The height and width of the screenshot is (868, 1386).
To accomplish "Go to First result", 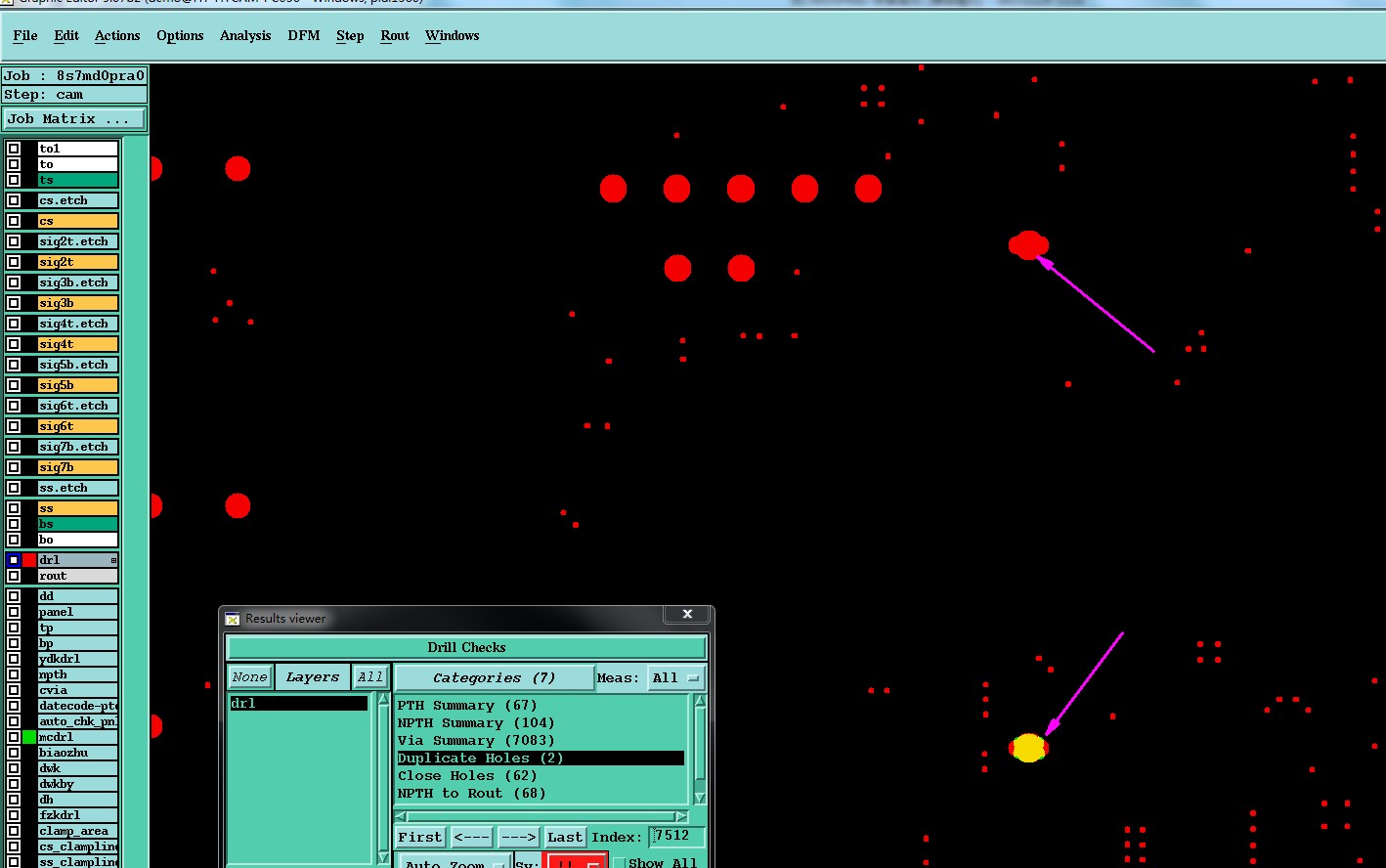I will tap(420, 837).
